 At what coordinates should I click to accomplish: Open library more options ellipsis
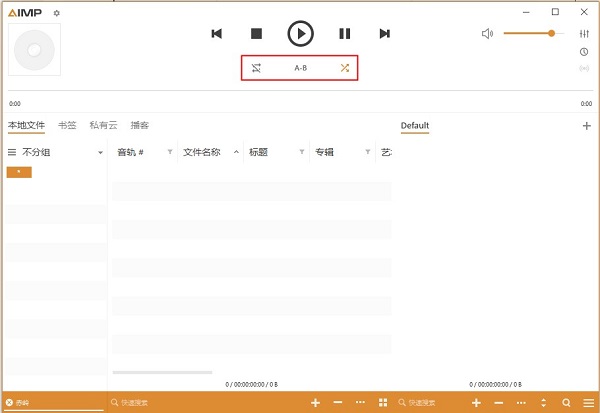pyautogui.click(x=360, y=402)
